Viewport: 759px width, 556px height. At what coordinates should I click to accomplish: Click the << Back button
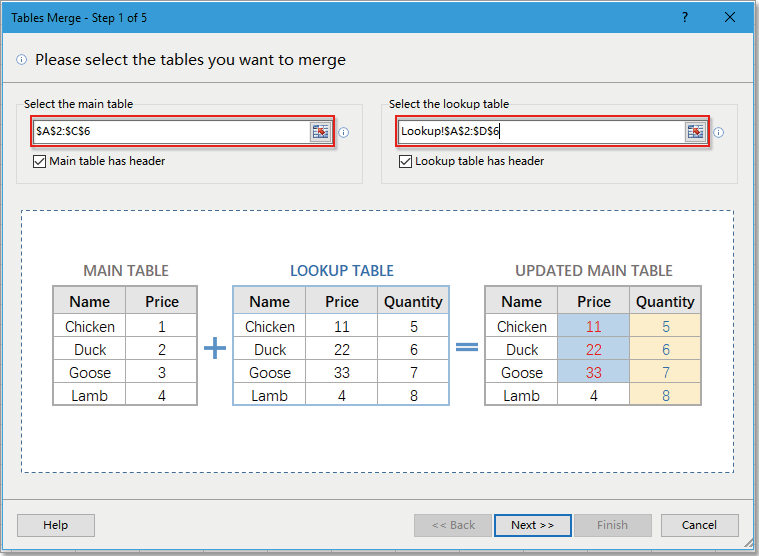point(453,525)
